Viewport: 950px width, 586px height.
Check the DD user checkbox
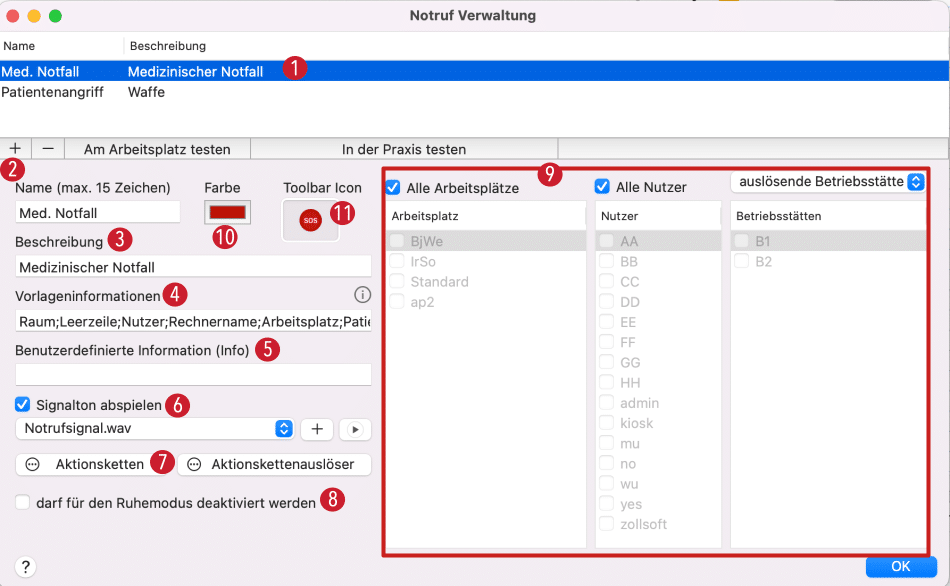click(606, 302)
